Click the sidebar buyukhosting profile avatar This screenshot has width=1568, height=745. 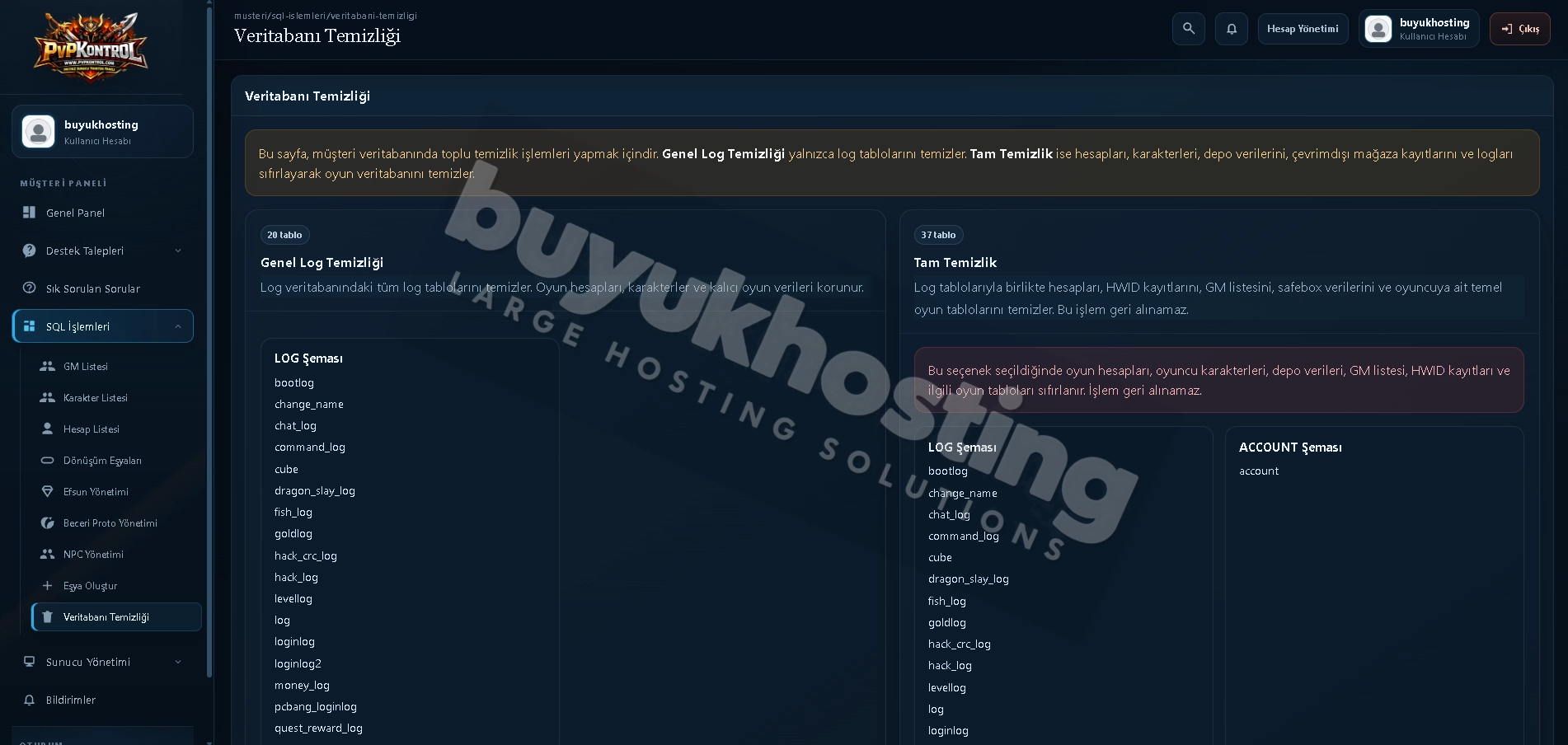38,131
